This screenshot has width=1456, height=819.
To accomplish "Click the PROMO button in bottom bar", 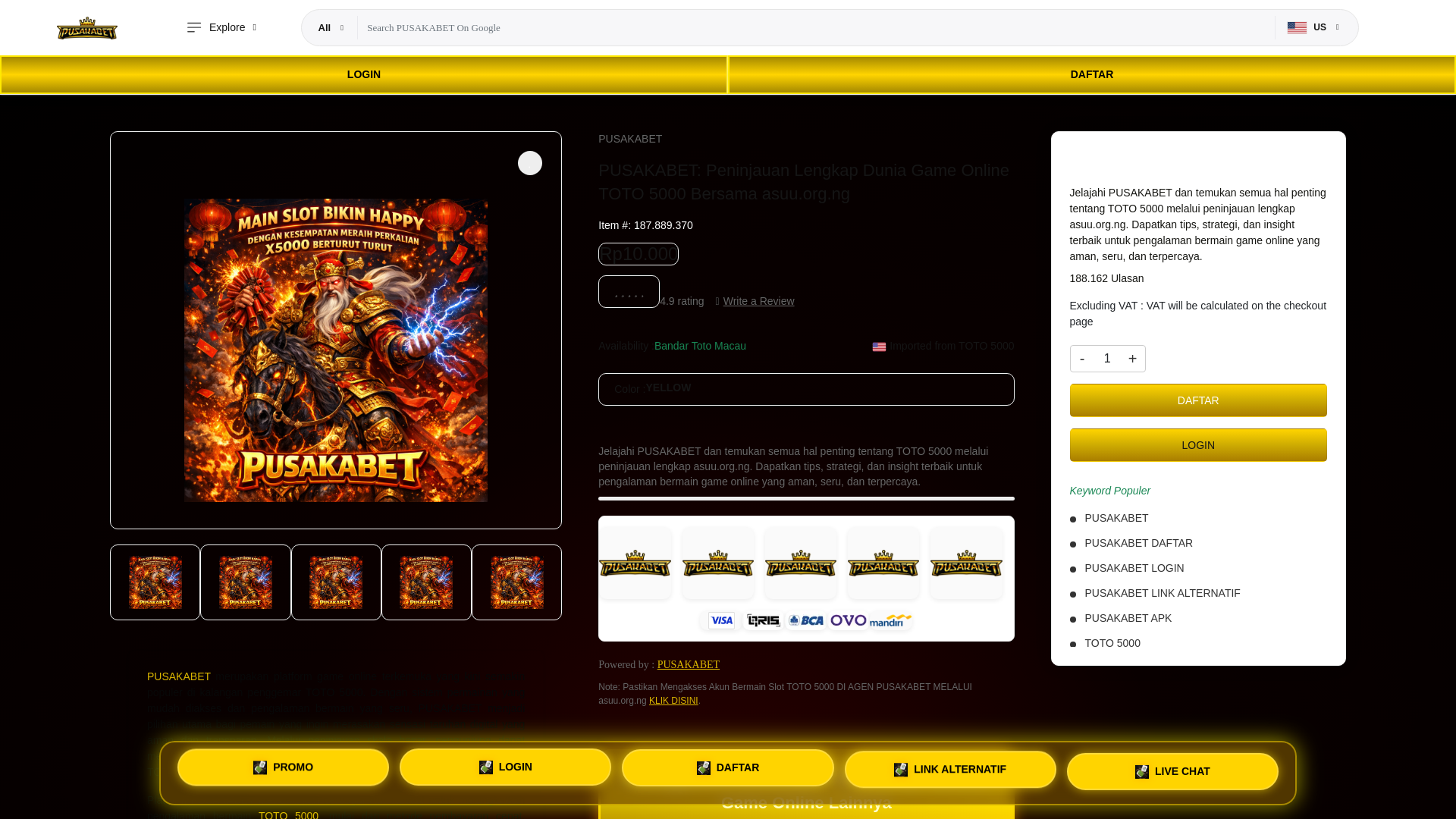I will [283, 767].
